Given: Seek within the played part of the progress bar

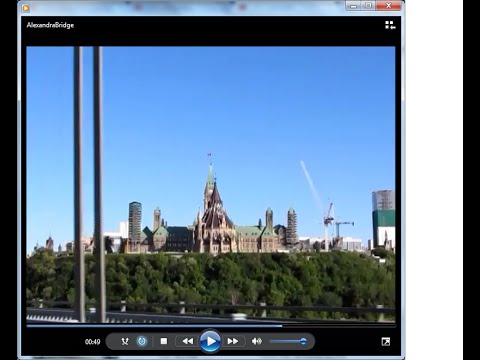Looking at the screenshot, I should (x=154, y=326).
